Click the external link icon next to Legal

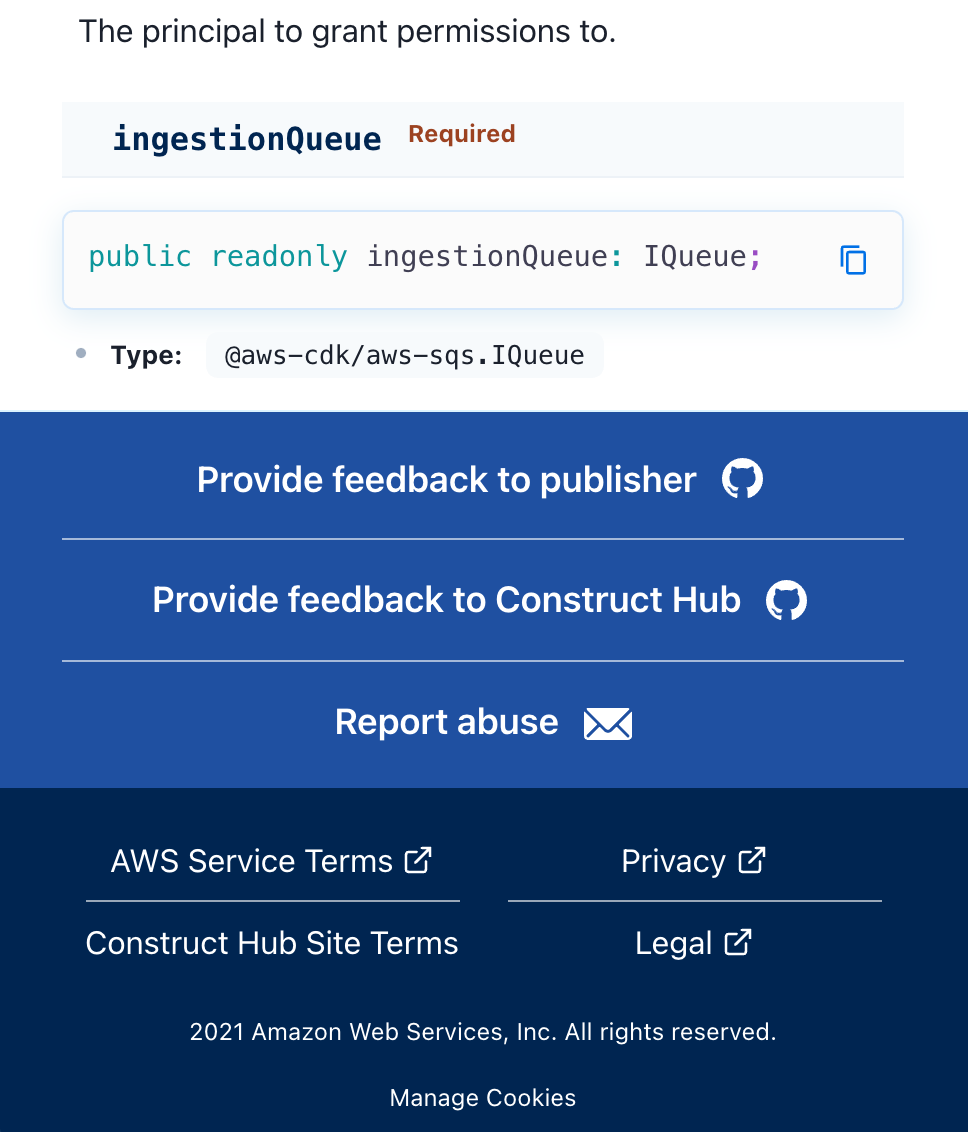[739, 940]
